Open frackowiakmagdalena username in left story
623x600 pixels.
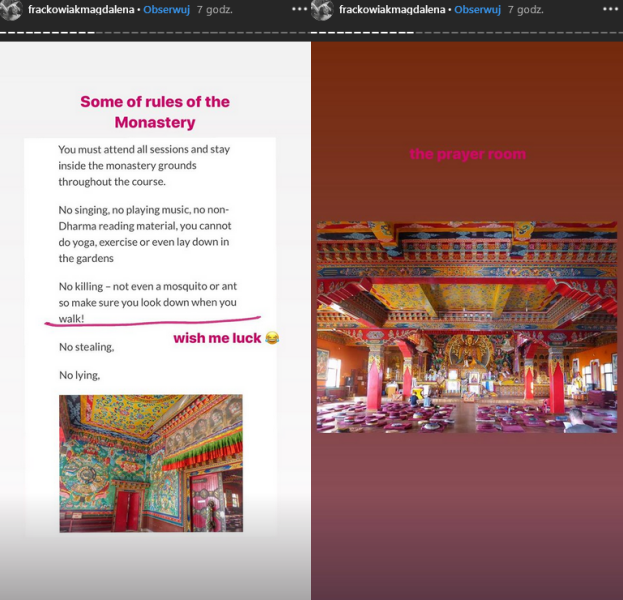[81, 10]
